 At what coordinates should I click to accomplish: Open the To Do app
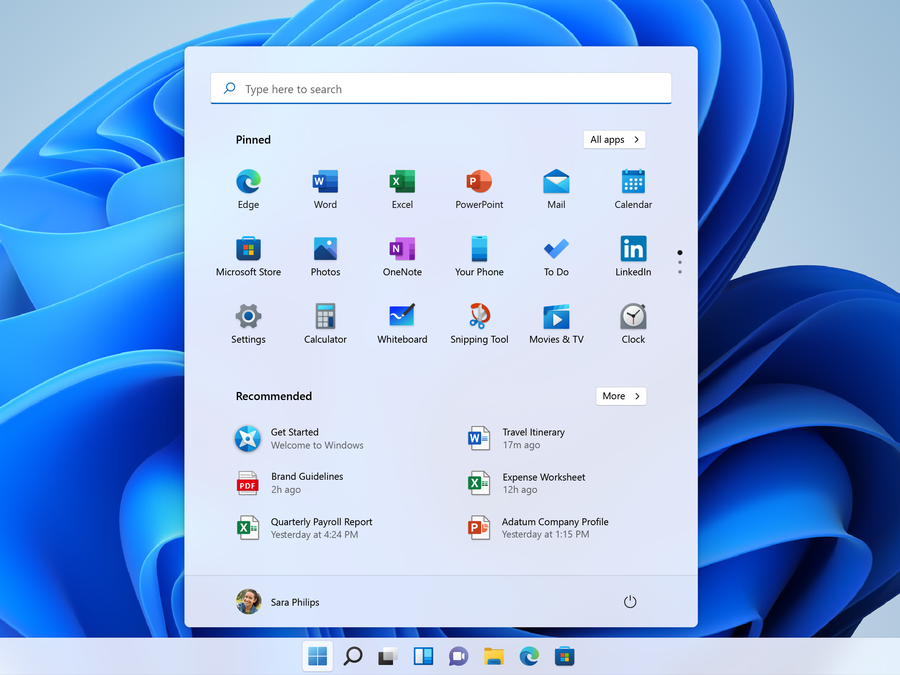click(x=556, y=257)
